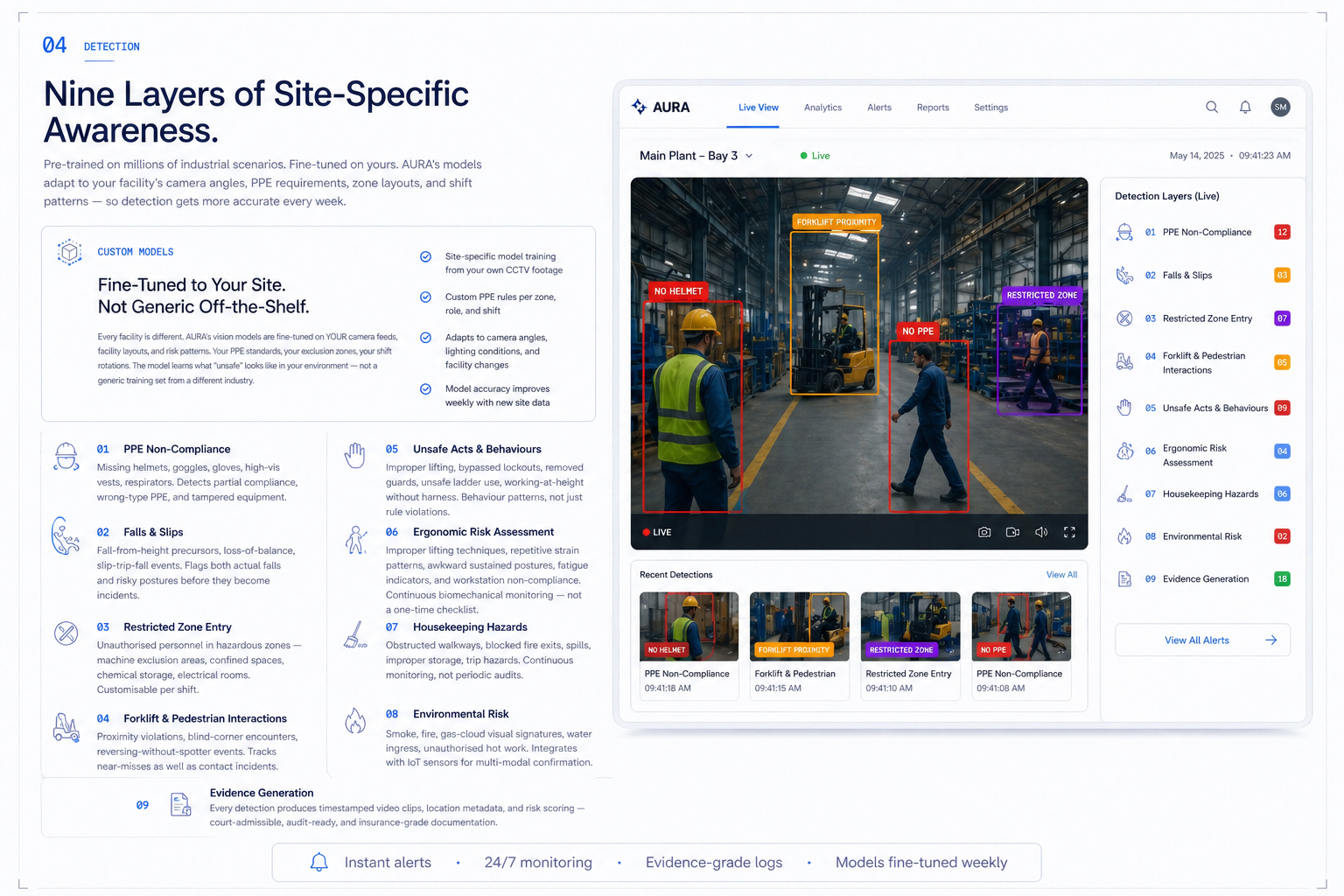Toggle the Custom PPE rules checkmark
This screenshot has width=1344, height=896.
pyautogui.click(x=425, y=297)
